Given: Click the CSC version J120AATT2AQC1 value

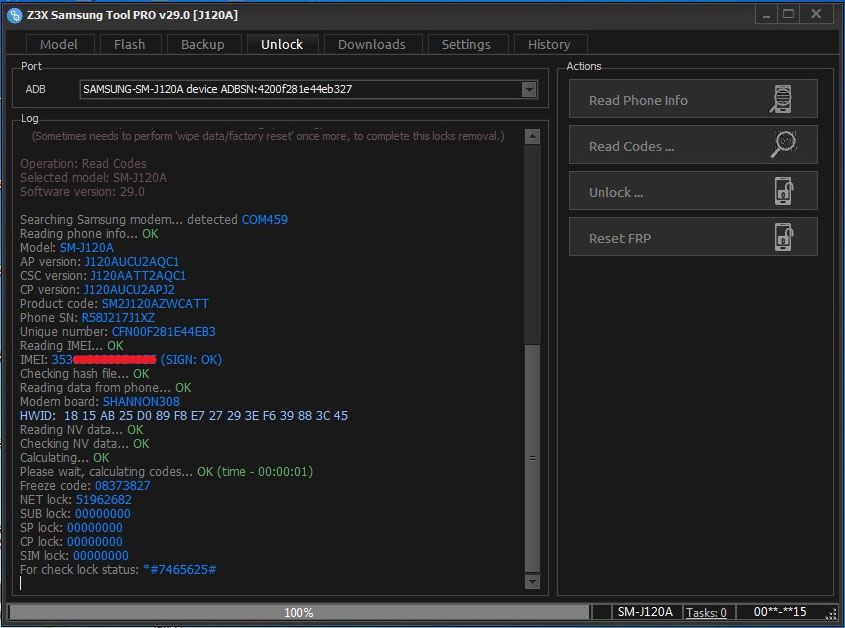Looking at the screenshot, I should [138, 276].
